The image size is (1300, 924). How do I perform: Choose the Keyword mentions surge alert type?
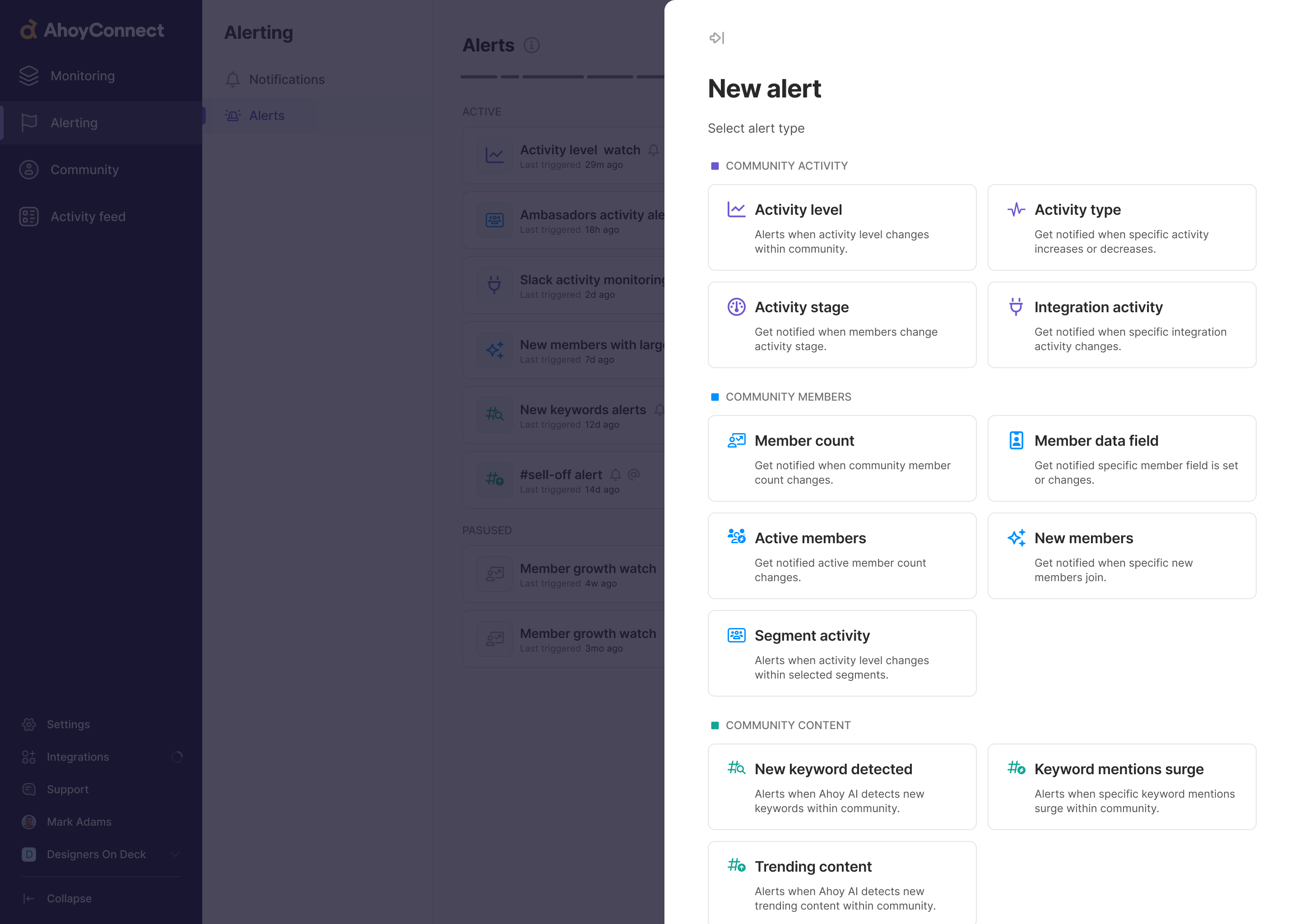tap(1121, 787)
